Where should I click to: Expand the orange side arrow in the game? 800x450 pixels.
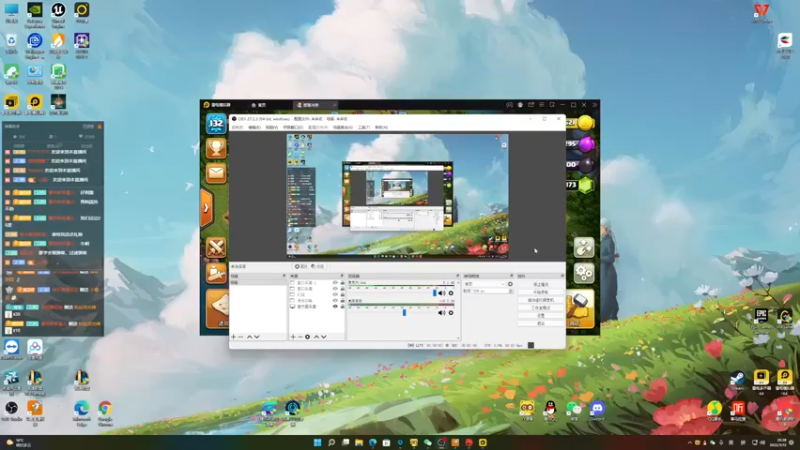(206, 208)
